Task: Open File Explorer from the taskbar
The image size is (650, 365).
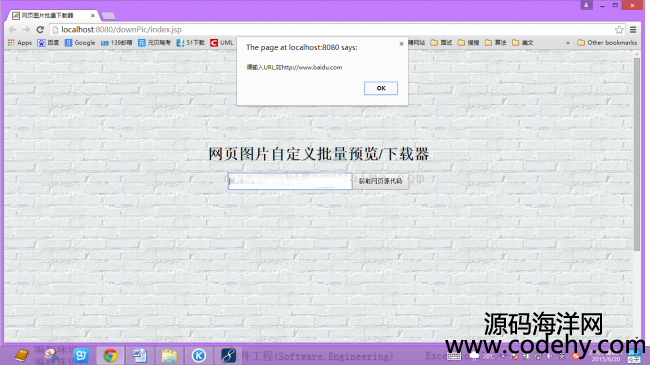Action: [169, 355]
